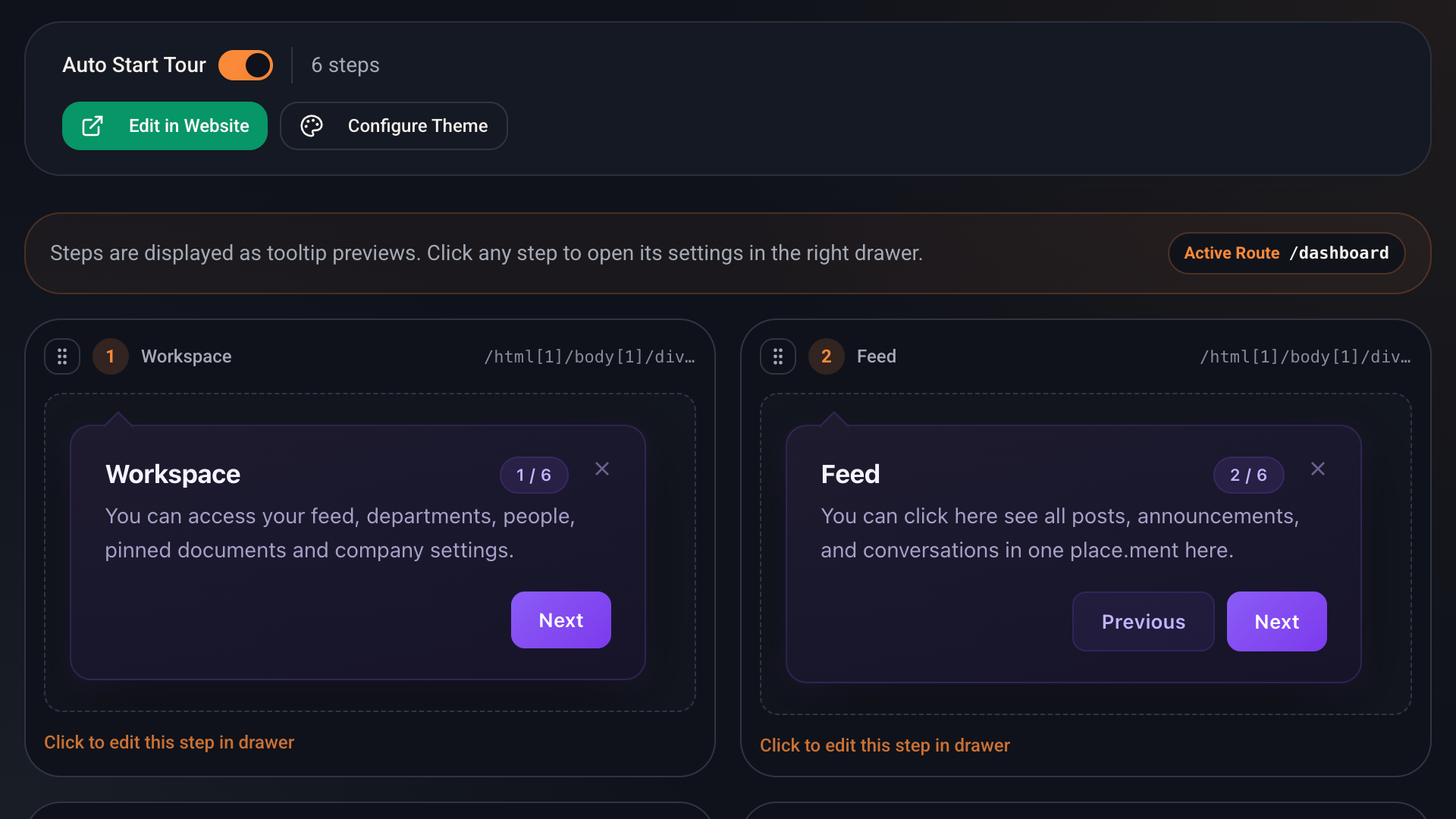The height and width of the screenshot is (819, 1456).
Task: Click the Active Route /dashboard badge
Action: coord(1286,253)
